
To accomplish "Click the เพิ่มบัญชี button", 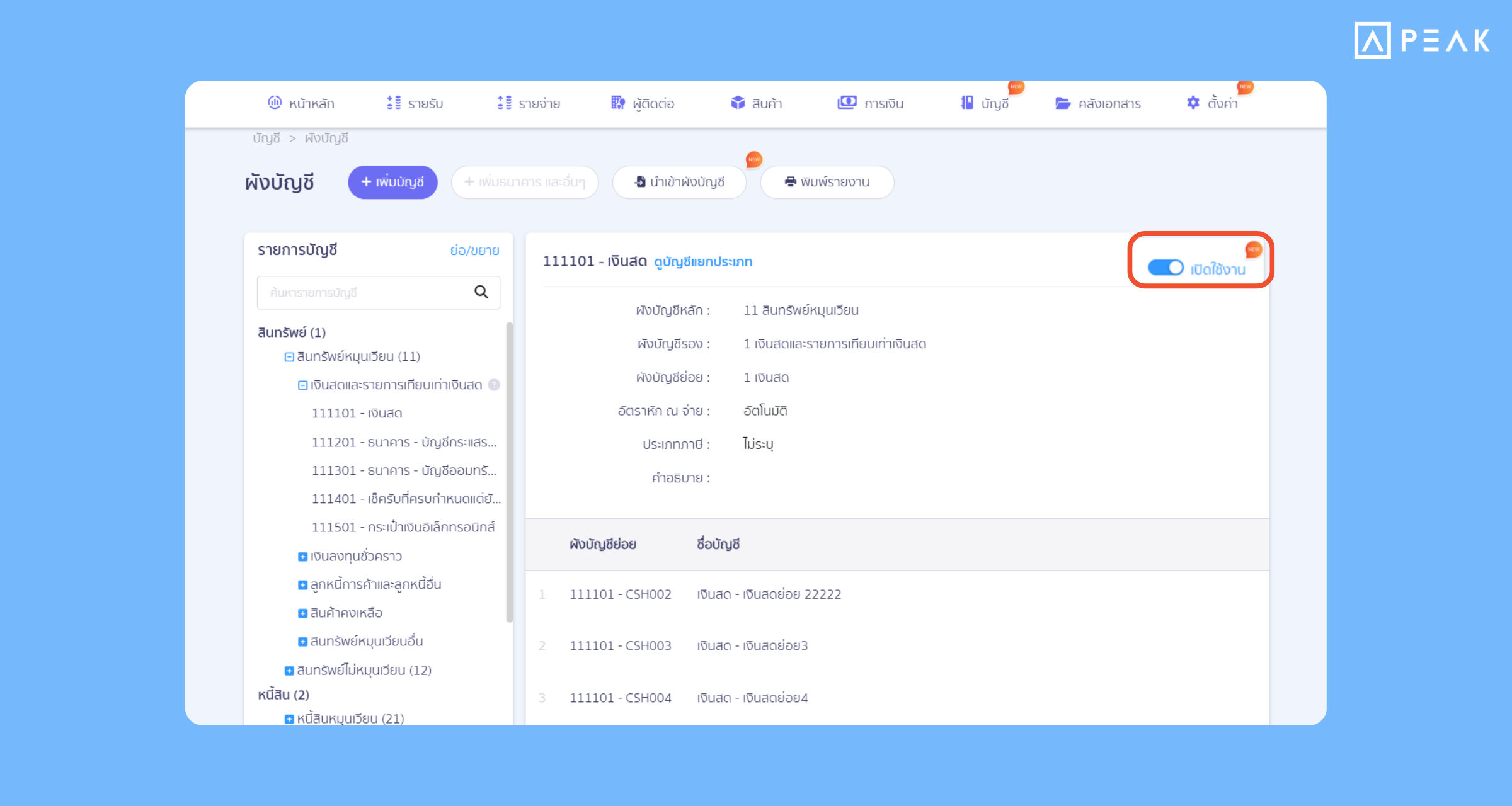I will coord(392,182).
